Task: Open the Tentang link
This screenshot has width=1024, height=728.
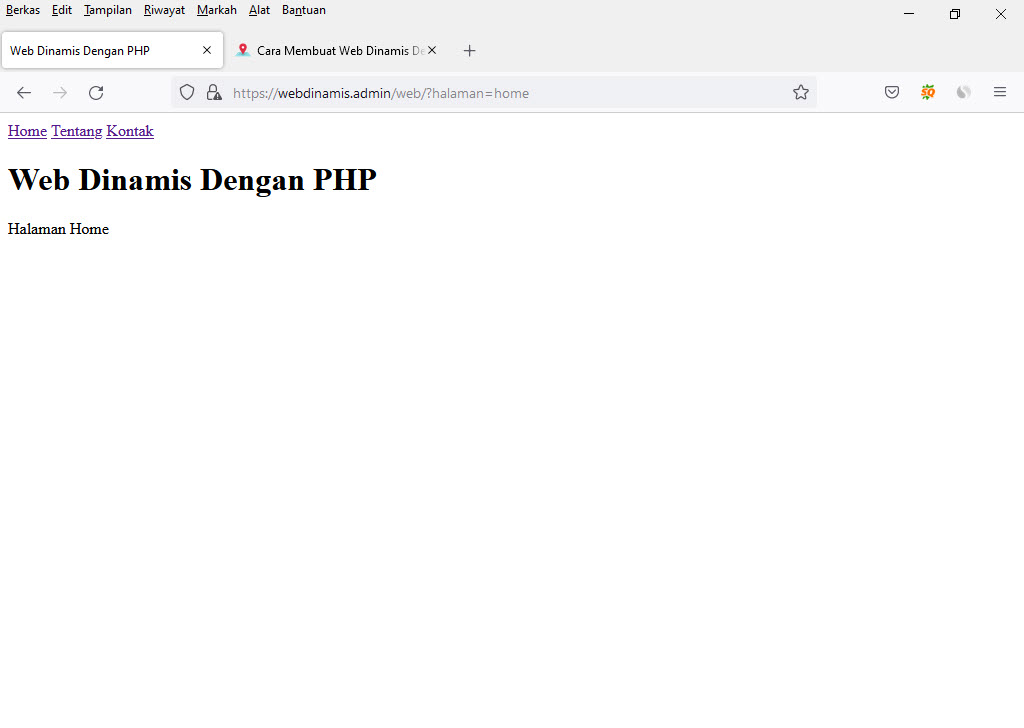Action: click(x=76, y=131)
